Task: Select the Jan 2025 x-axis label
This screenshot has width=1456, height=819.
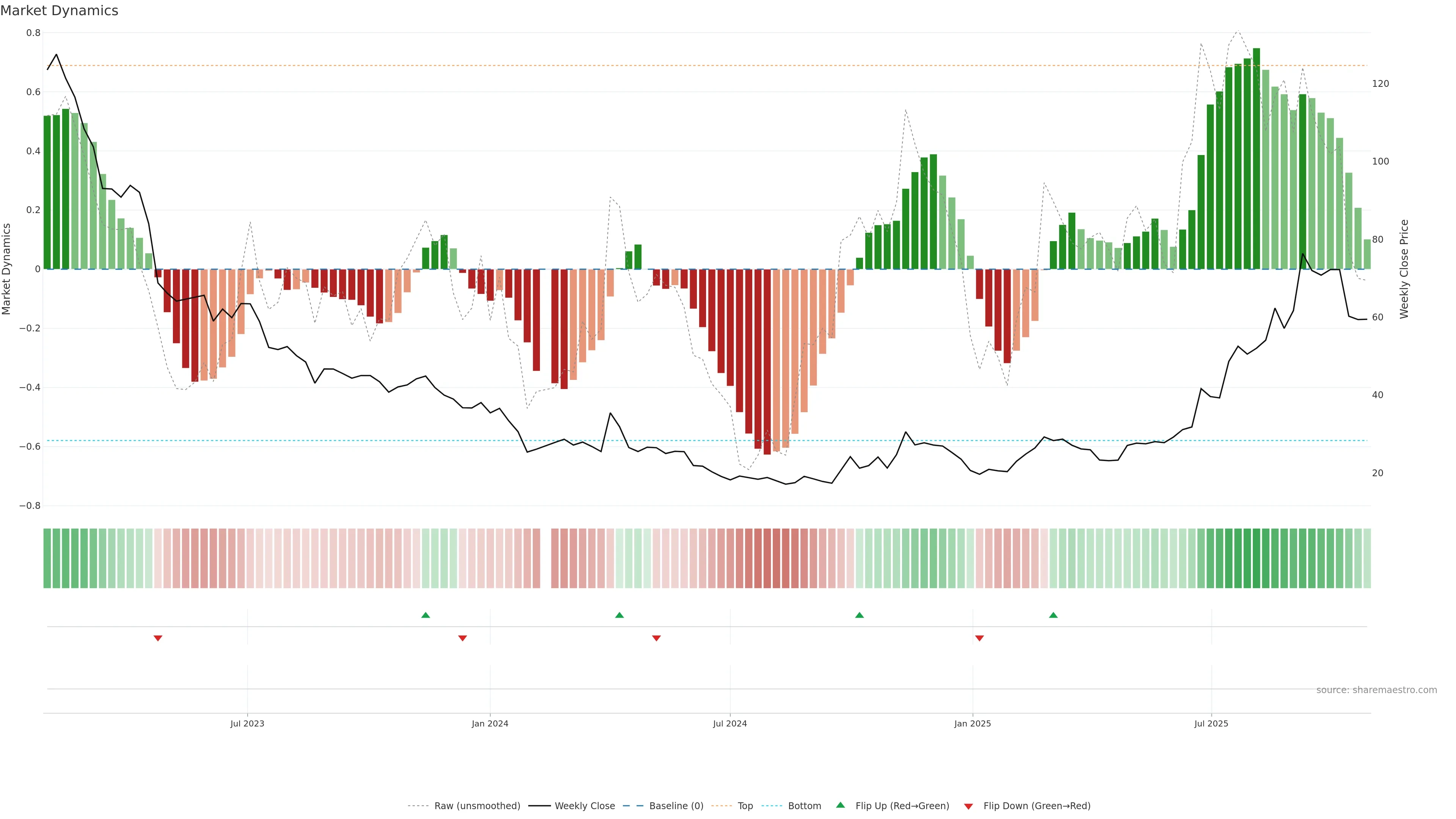Action: [x=972, y=723]
